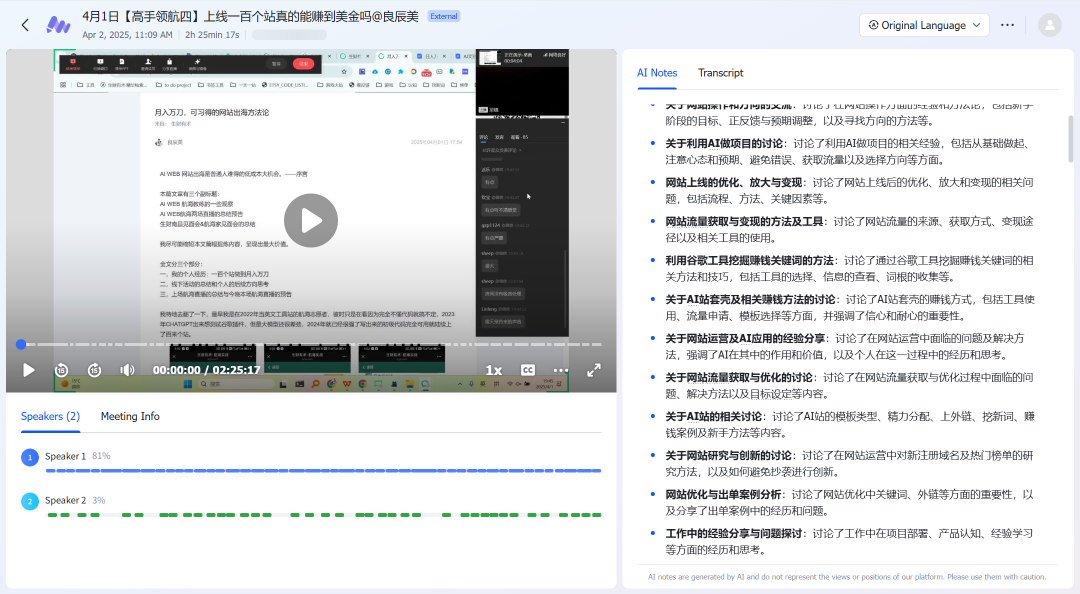1080x594 pixels.
Task: Switch to the AI Notes tab
Action: [656, 72]
